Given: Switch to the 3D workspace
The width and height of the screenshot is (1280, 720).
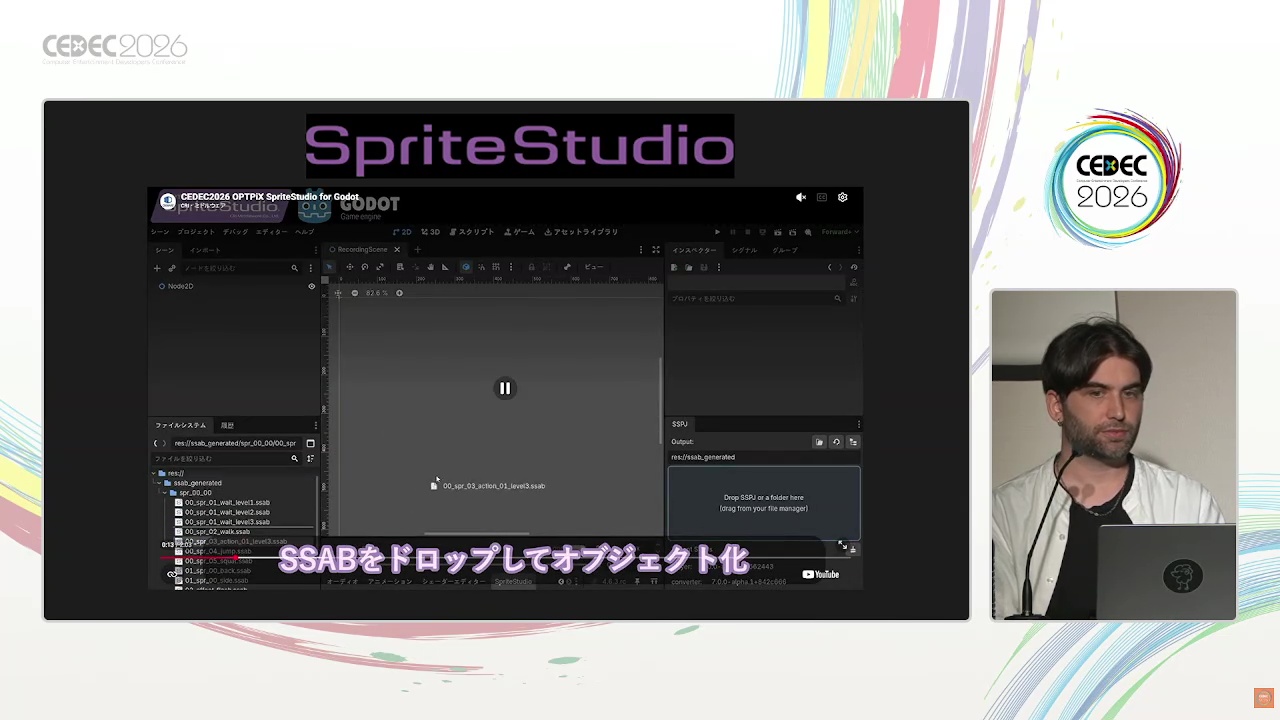Looking at the screenshot, I should pyautogui.click(x=430, y=232).
